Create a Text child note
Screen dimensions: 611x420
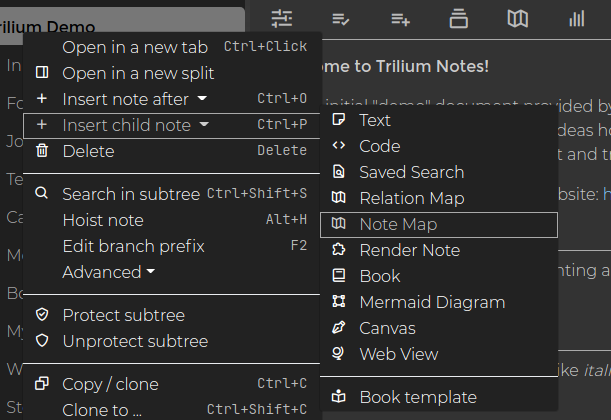tap(439, 120)
